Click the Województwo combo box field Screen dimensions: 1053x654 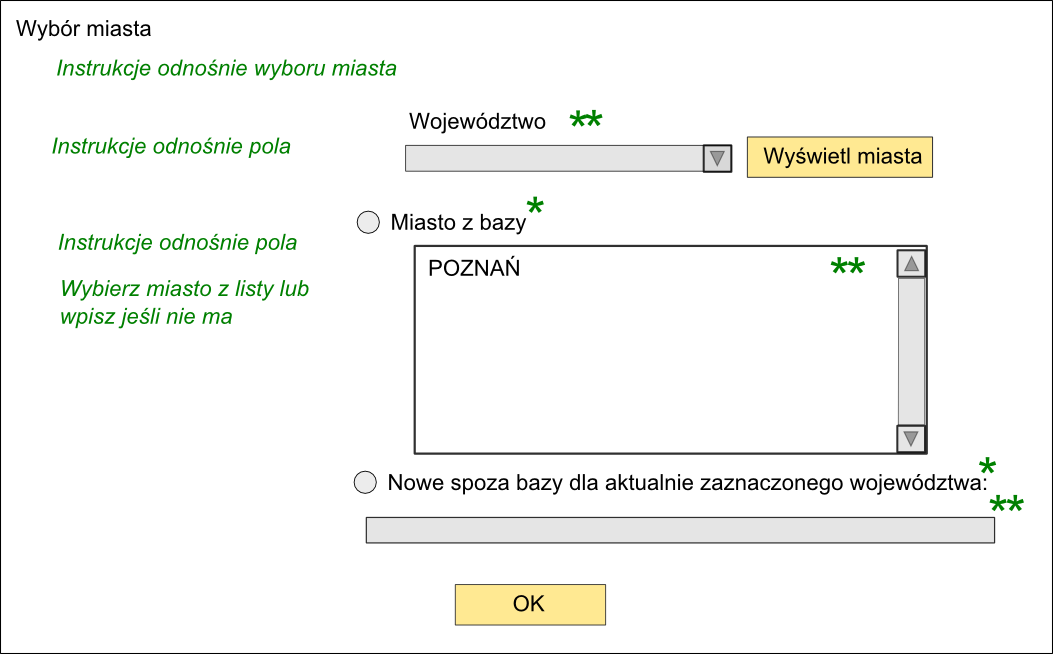tap(568, 158)
